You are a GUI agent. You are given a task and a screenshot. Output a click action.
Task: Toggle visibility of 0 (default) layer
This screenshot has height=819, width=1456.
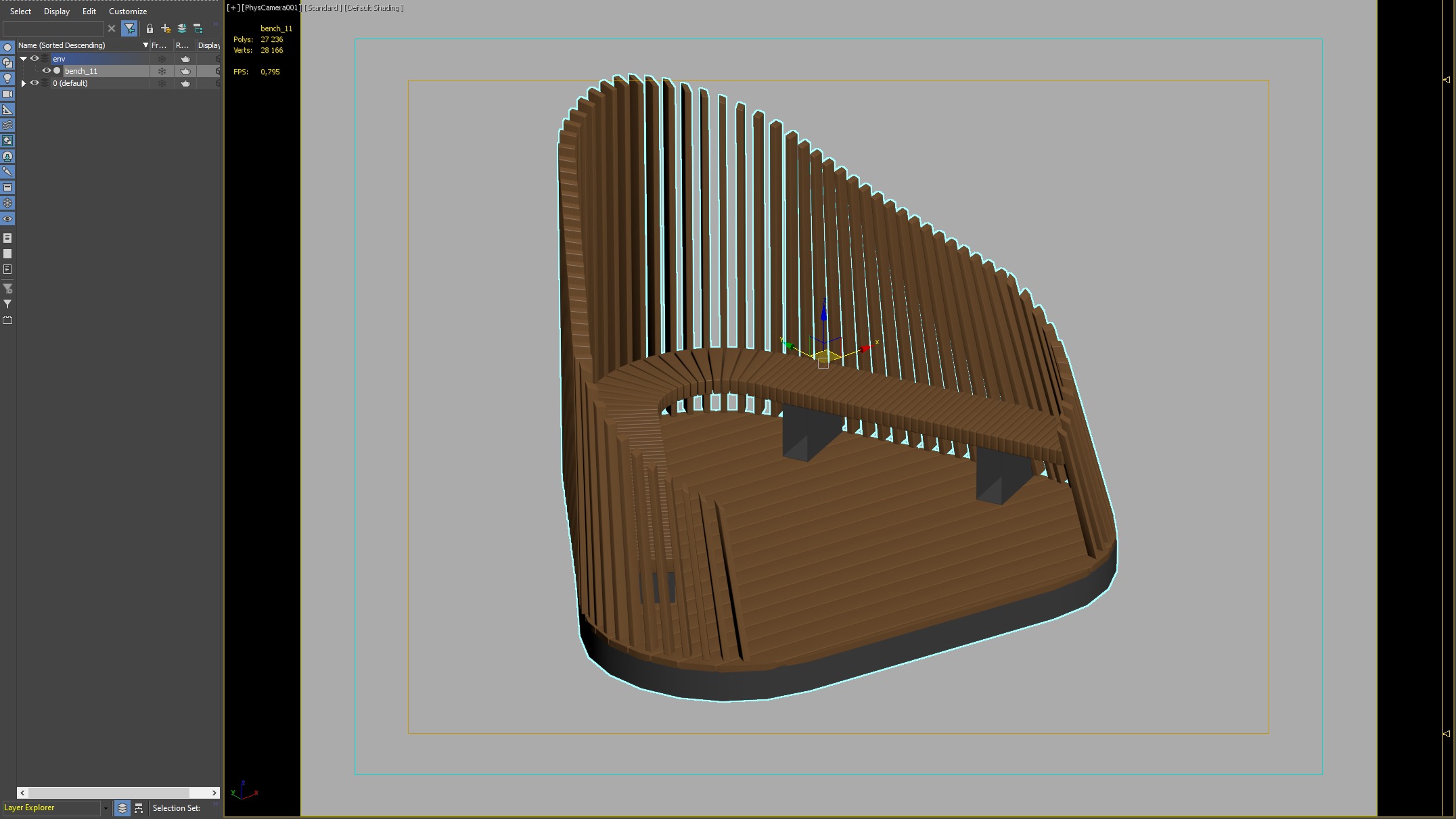point(35,83)
